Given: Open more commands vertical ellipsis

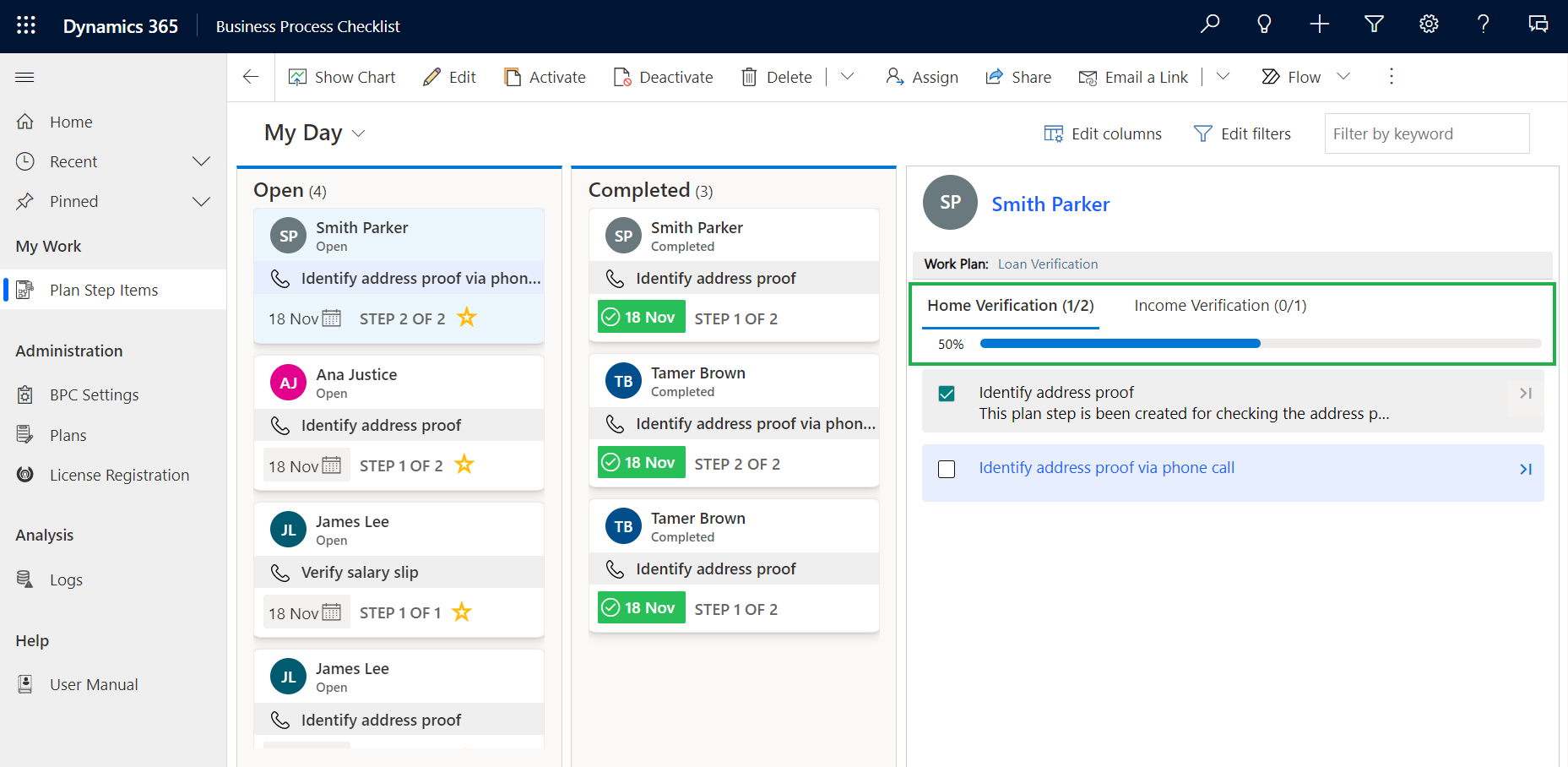Looking at the screenshot, I should tap(1392, 77).
